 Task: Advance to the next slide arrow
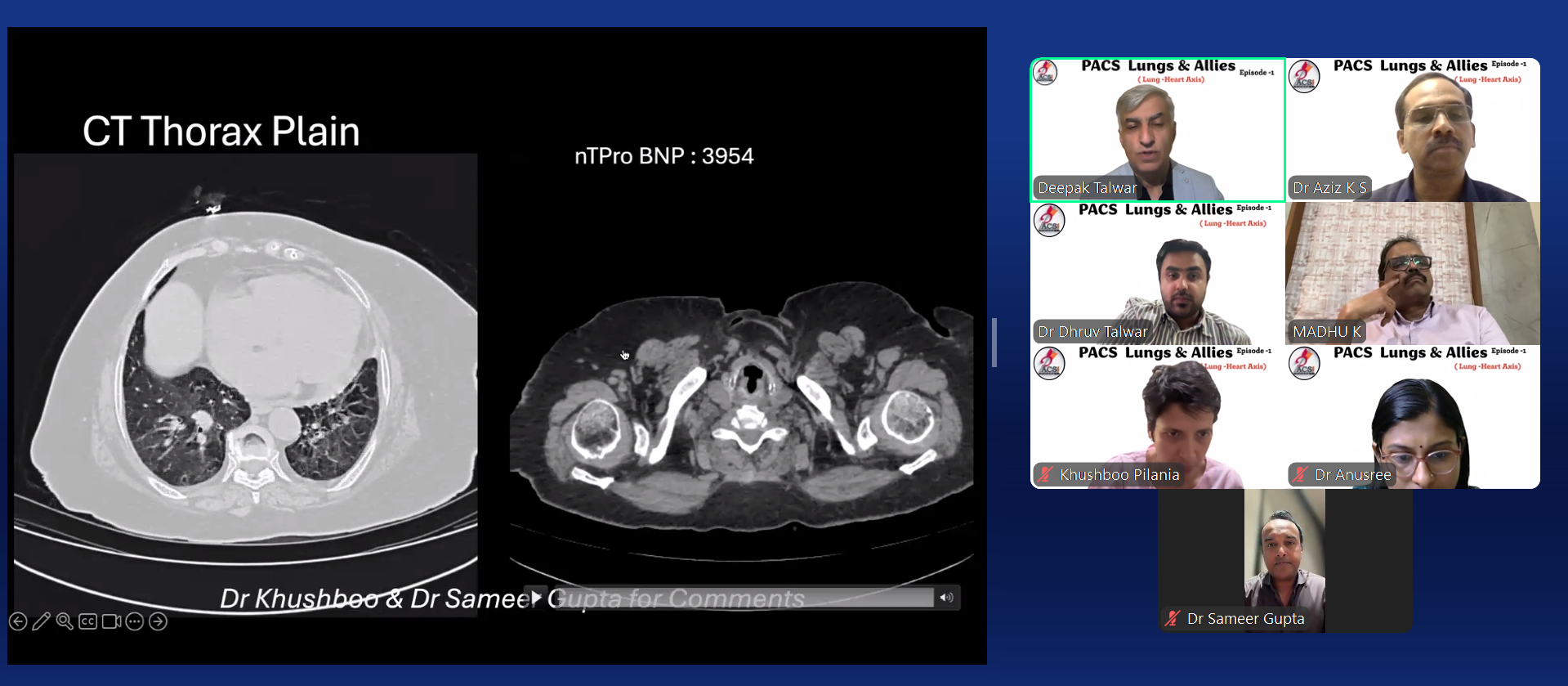pyautogui.click(x=159, y=622)
